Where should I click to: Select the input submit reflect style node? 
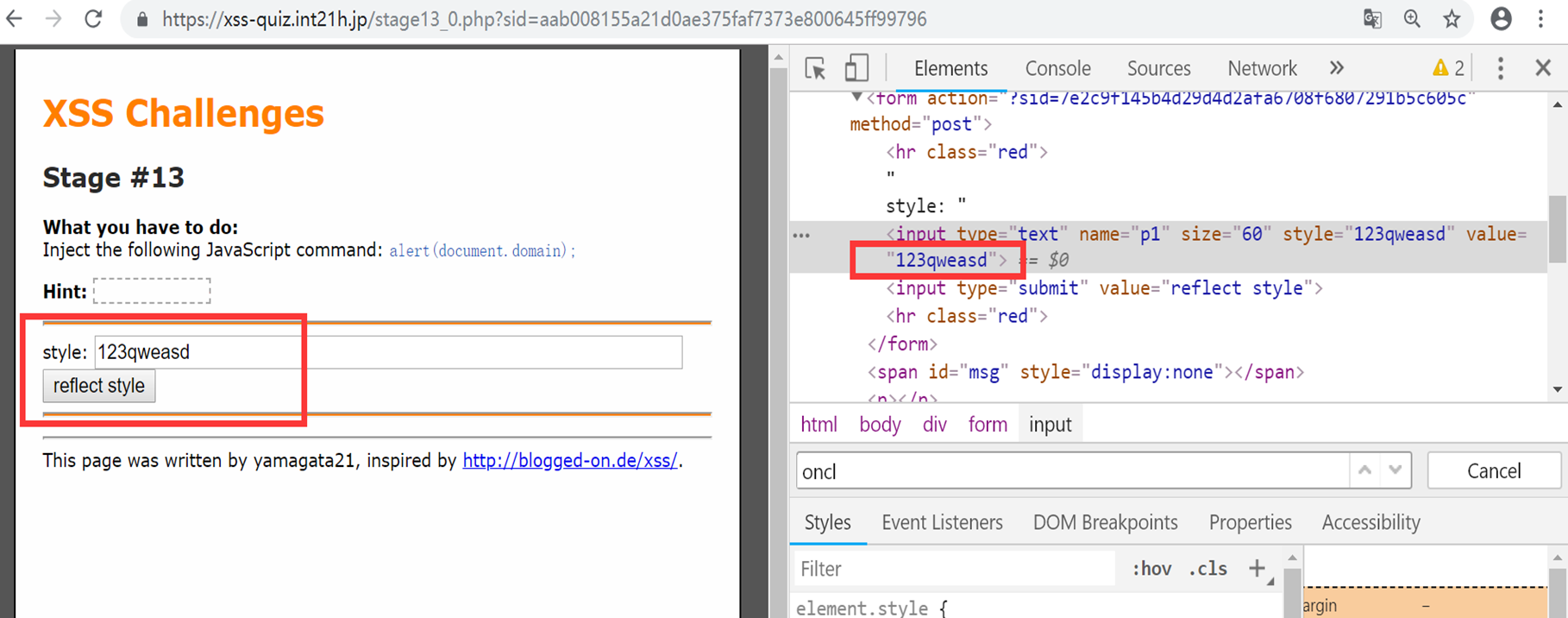pos(1104,288)
